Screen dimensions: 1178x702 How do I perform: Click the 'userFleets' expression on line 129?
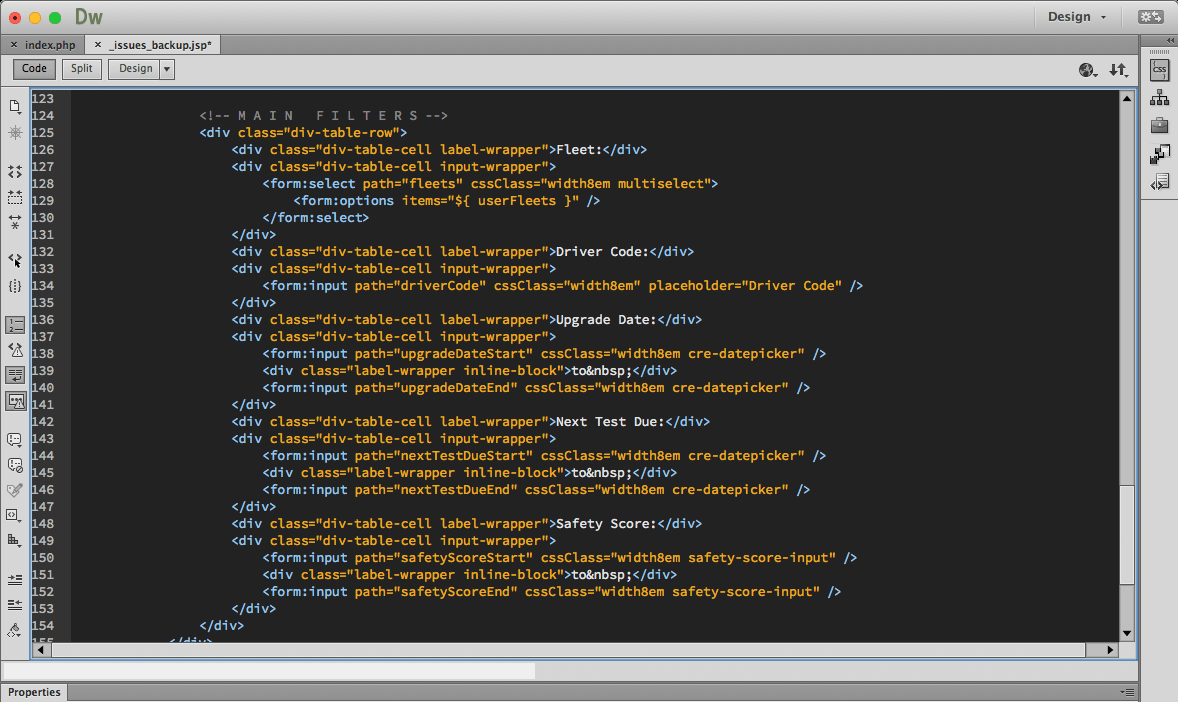517,201
